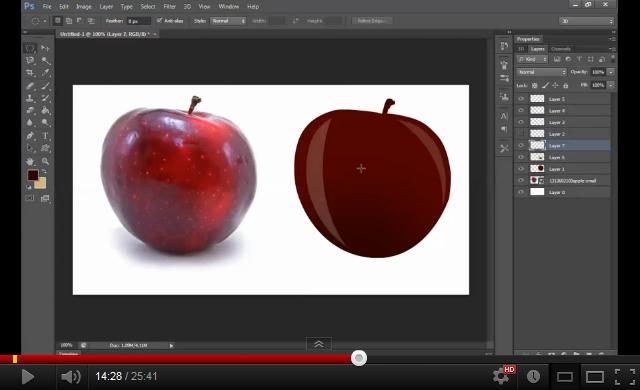
Task: Open the Paragraph panel icon
Action: pos(504,129)
